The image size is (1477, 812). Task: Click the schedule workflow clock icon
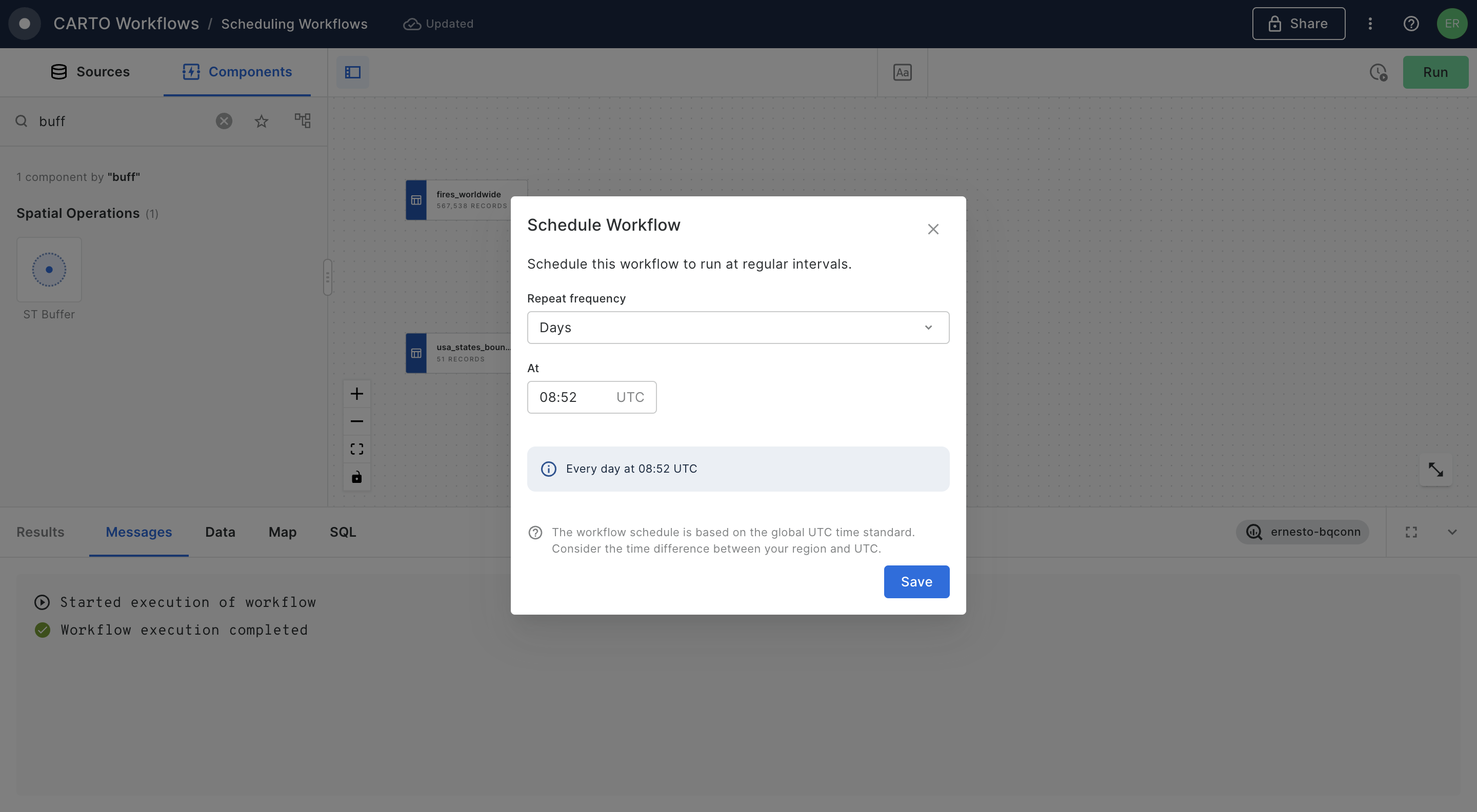(1378, 72)
